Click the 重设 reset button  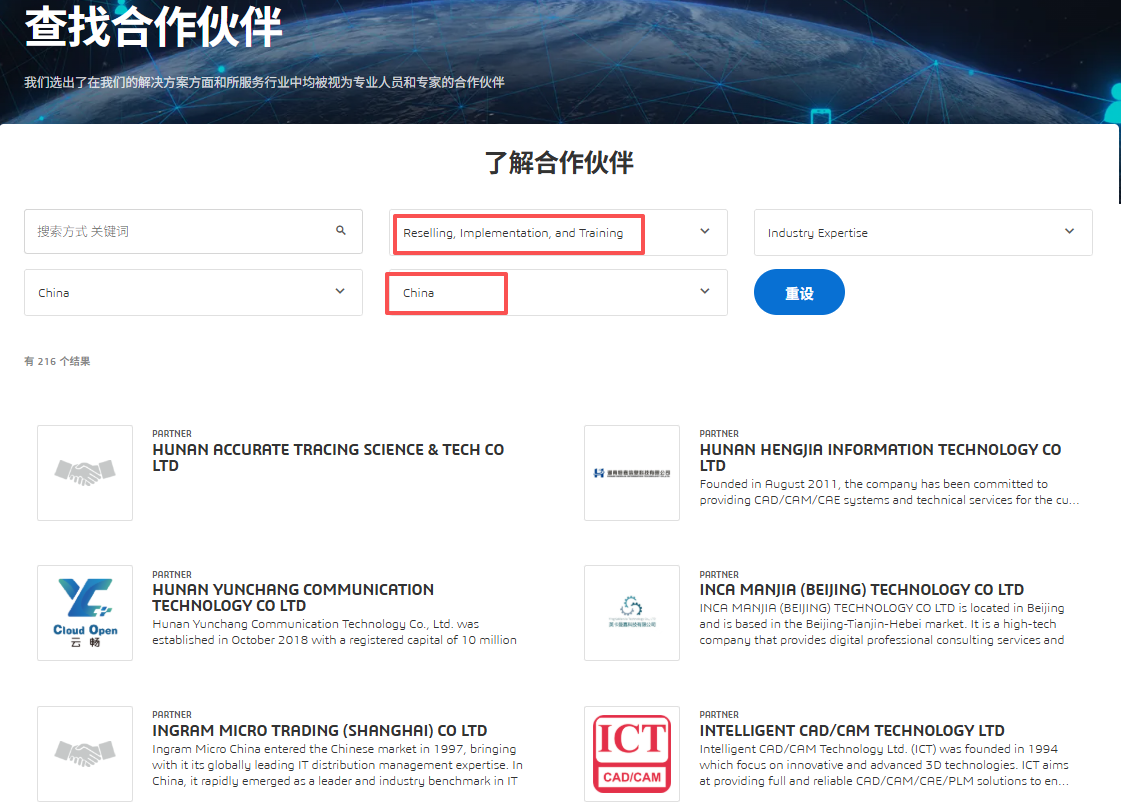pyautogui.click(x=799, y=292)
